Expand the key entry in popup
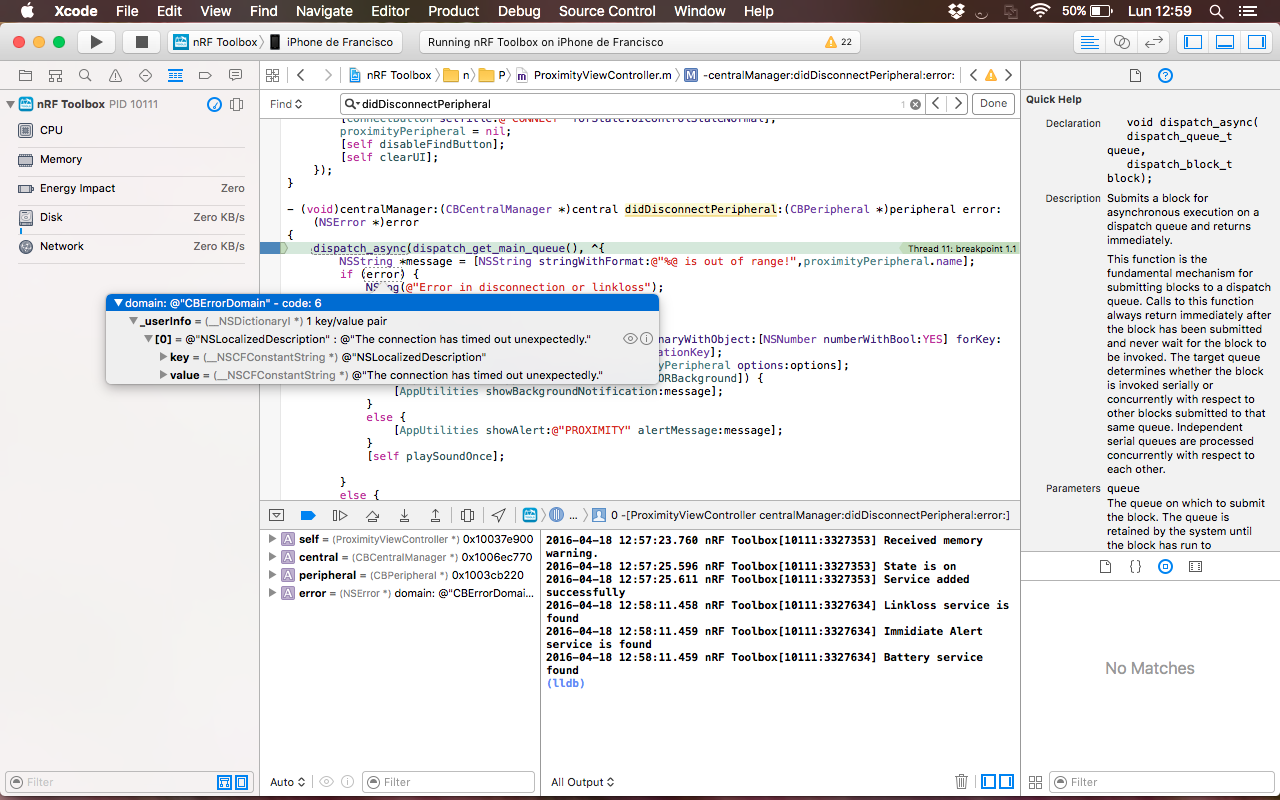 point(163,357)
